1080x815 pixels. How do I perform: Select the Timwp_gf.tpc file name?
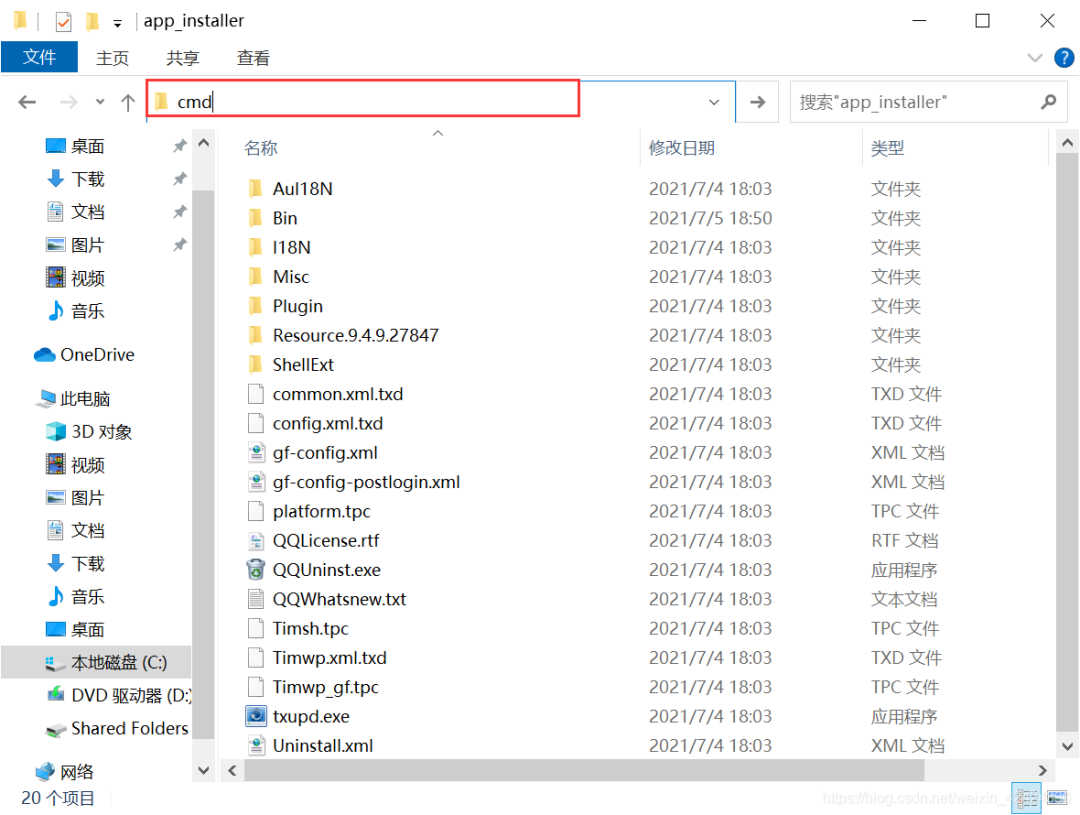(x=326, y=687)
